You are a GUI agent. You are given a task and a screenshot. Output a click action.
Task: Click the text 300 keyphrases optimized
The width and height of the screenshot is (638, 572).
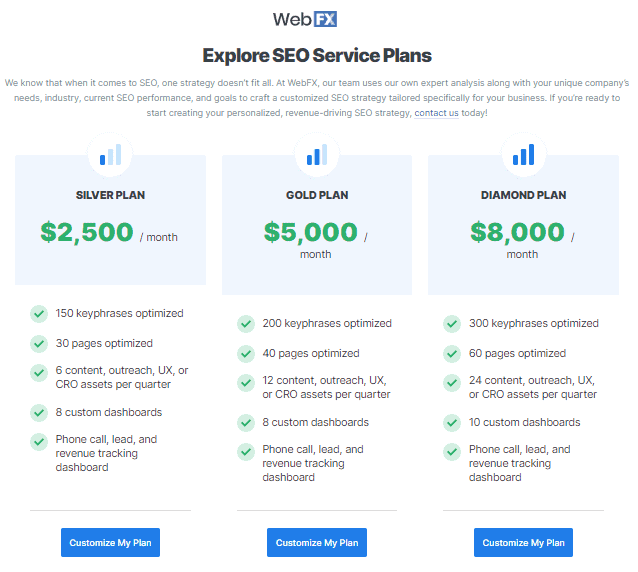[x=534, y=324]
